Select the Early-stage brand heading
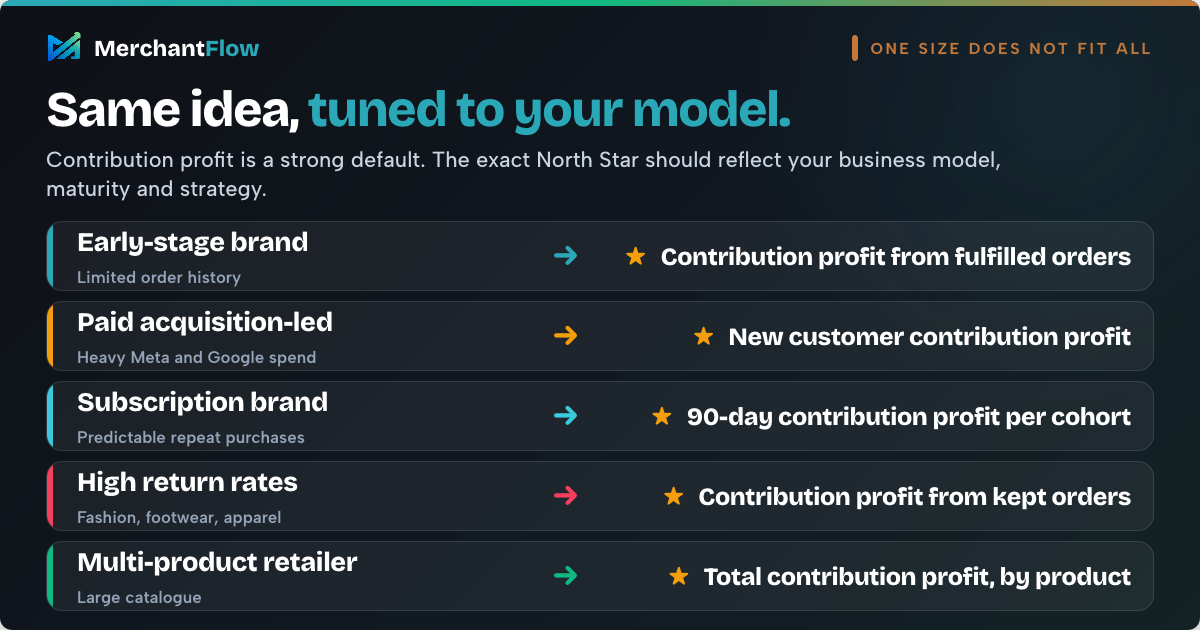Screen dimensions: 1200x630 click(192, 243)
